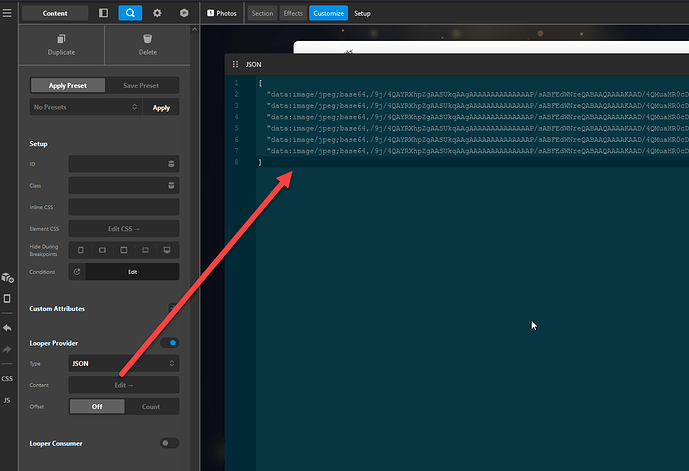689x471 pixels.
Task: Switch to the Customize tab
Action: pyautogui.click(x=328, y=13)
